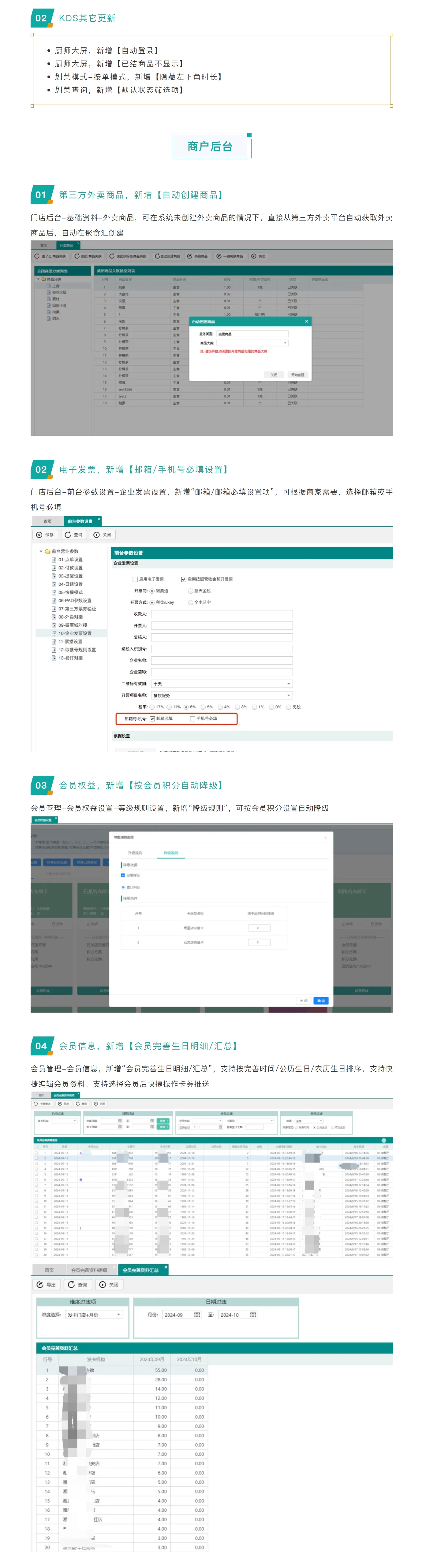This screenshot has width=422, height=1568.
Task: Select 航天金税 radio button
Action: click(191, 591)
